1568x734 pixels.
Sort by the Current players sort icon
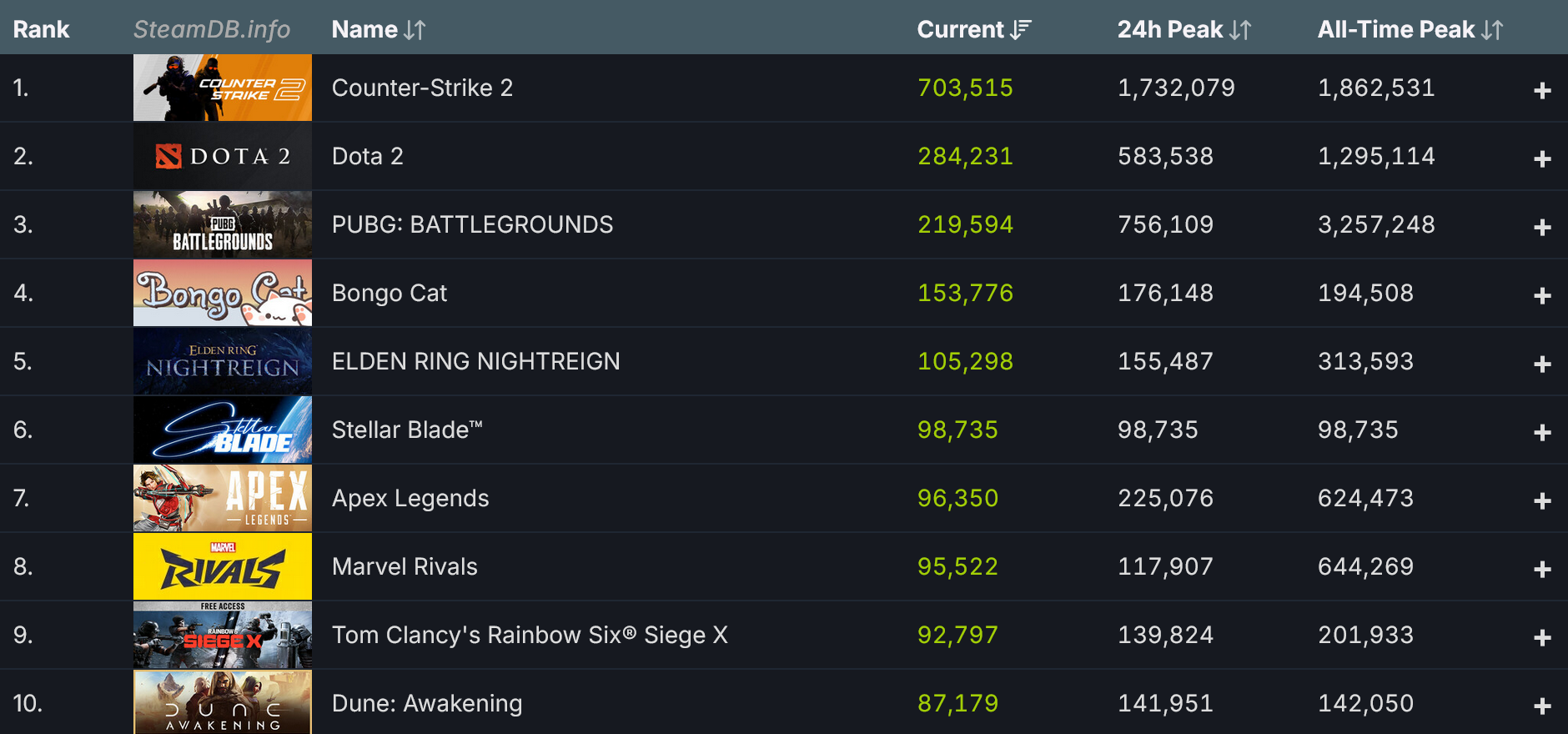(1021, 30)
